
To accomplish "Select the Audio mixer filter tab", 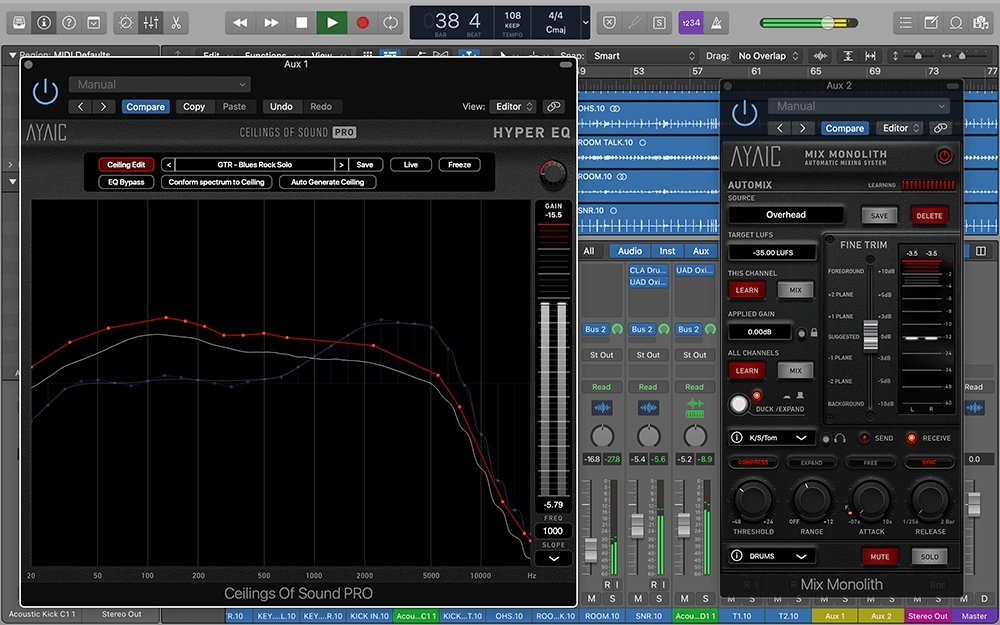I will pyautogui.click(x=629, y=251).
